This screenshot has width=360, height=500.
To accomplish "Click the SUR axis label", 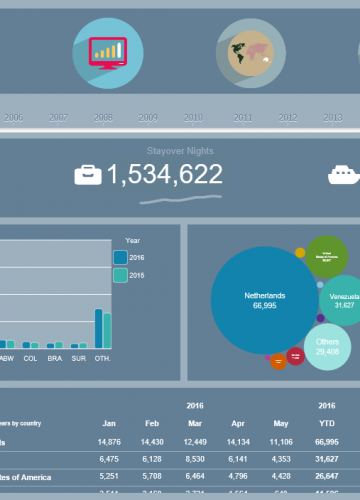I will [x=79, y=359].
